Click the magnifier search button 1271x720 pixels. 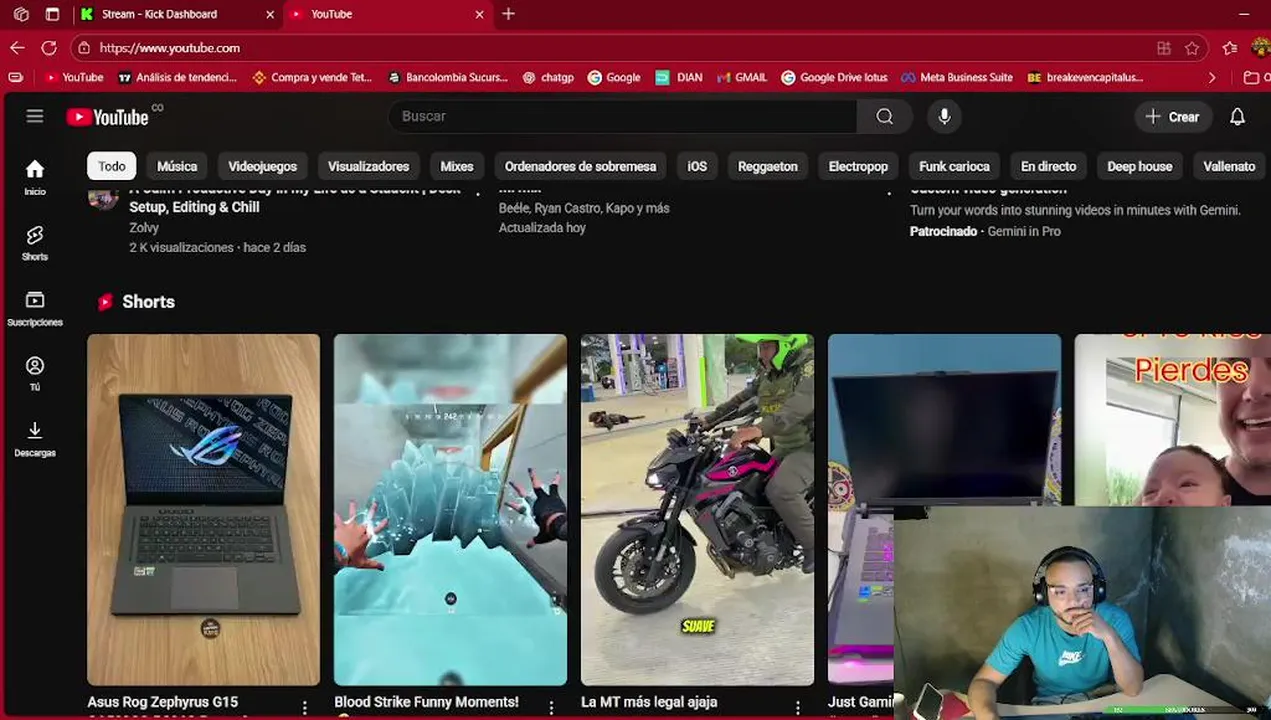884,116
